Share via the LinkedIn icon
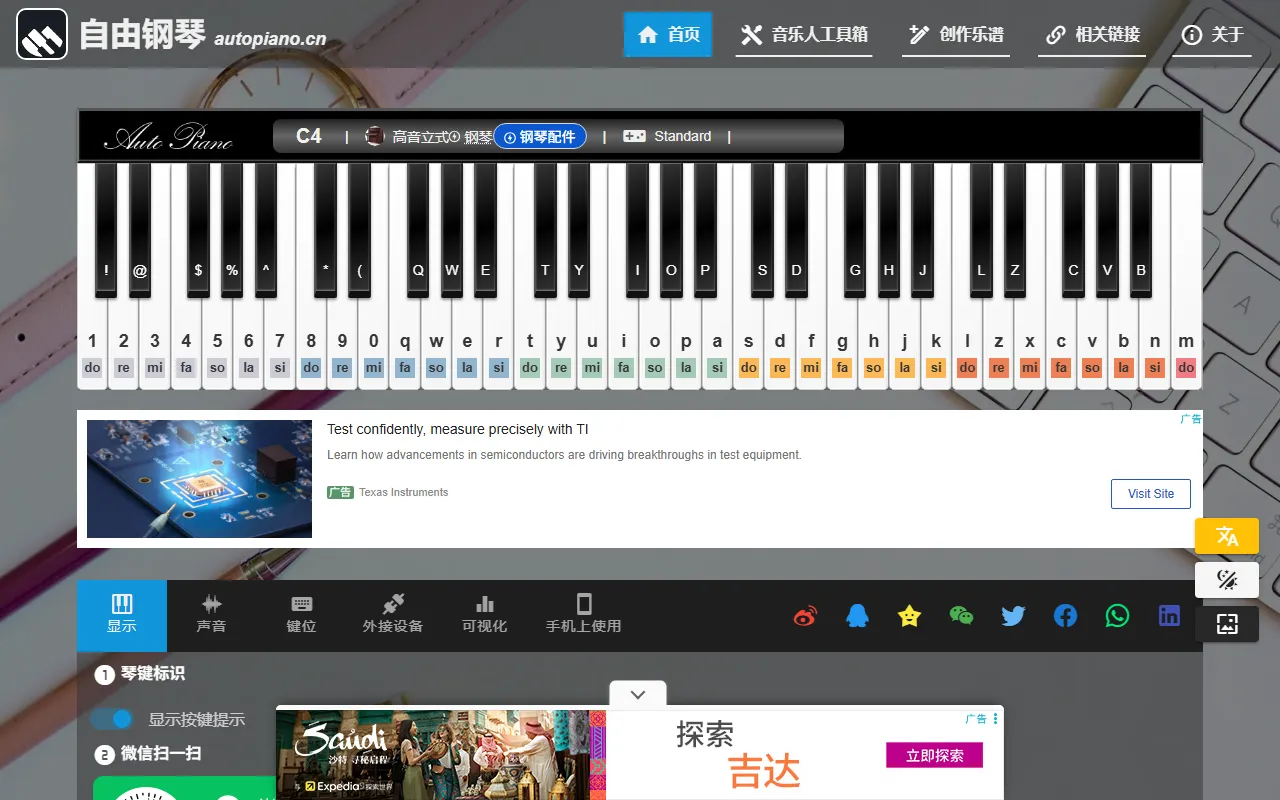1280x800 pixels. coord(1169,616)
